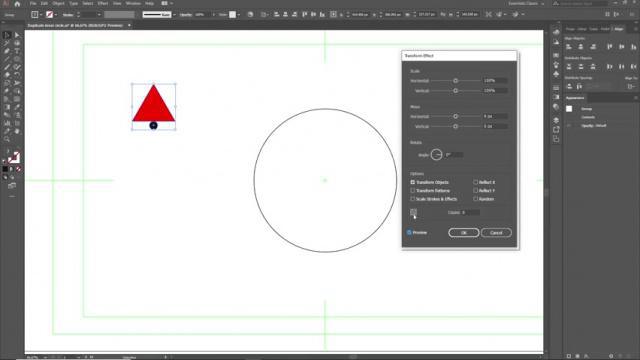The width and height of the screenshot is (640, 360).
Task: Open the Object menu
Action: coord(58,3)
